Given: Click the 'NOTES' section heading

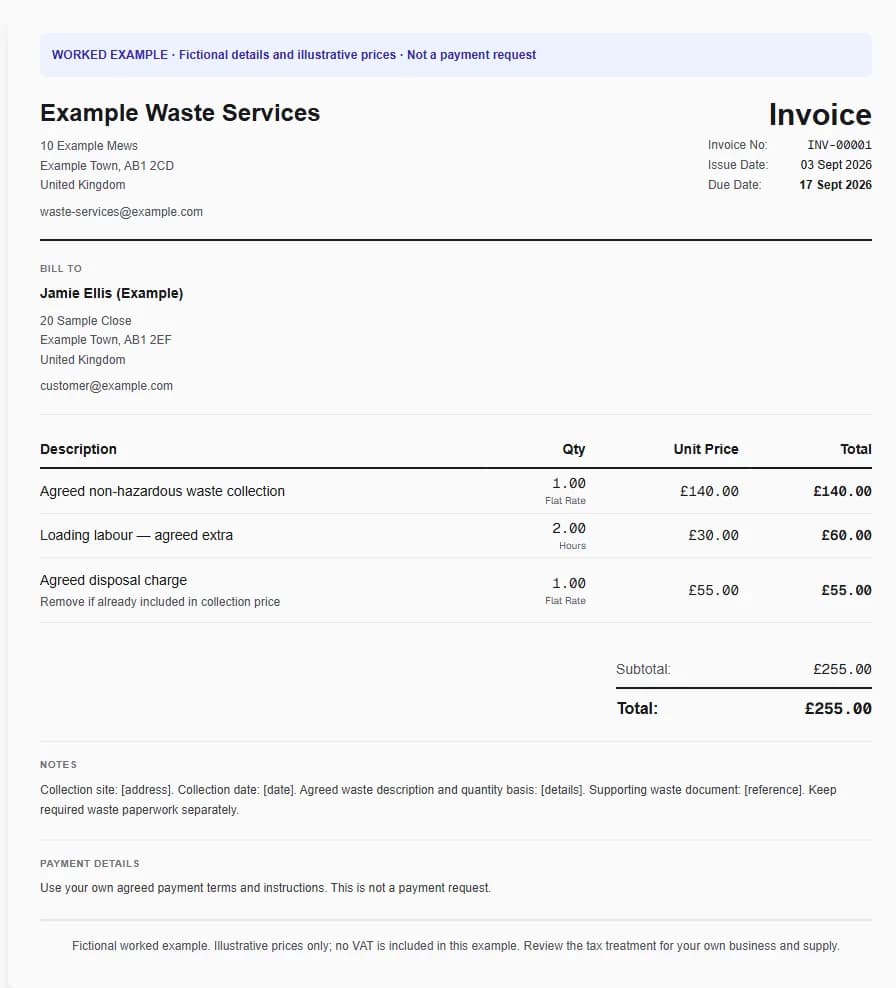Looking at the screenshot, I should (59, 765).
